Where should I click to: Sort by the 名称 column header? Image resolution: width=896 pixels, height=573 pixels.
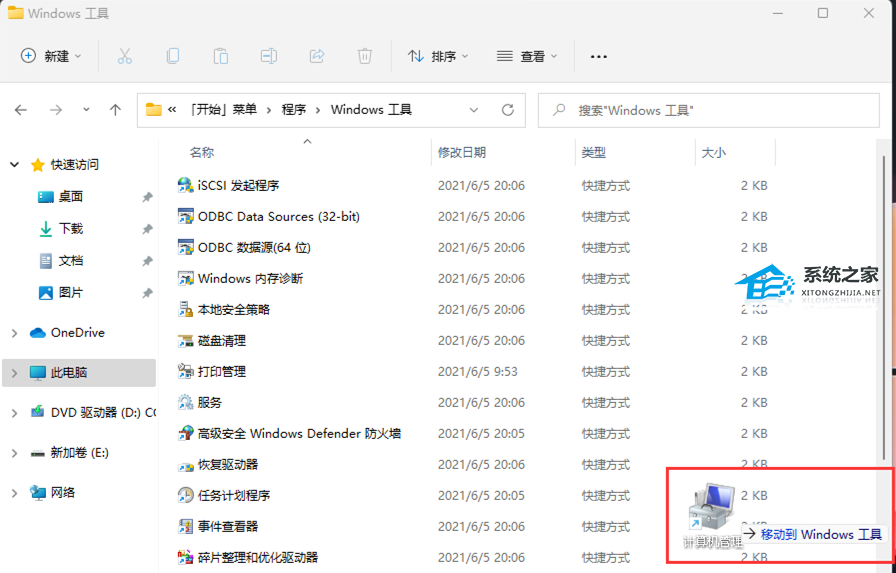click(x=202, y=153)
